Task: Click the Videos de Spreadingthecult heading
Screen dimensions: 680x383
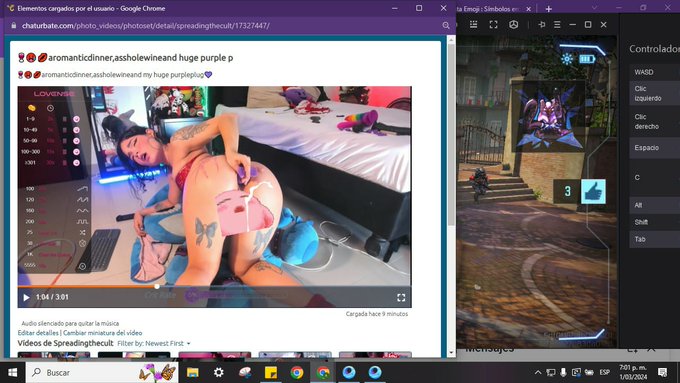Action: (x=65, y=343)
